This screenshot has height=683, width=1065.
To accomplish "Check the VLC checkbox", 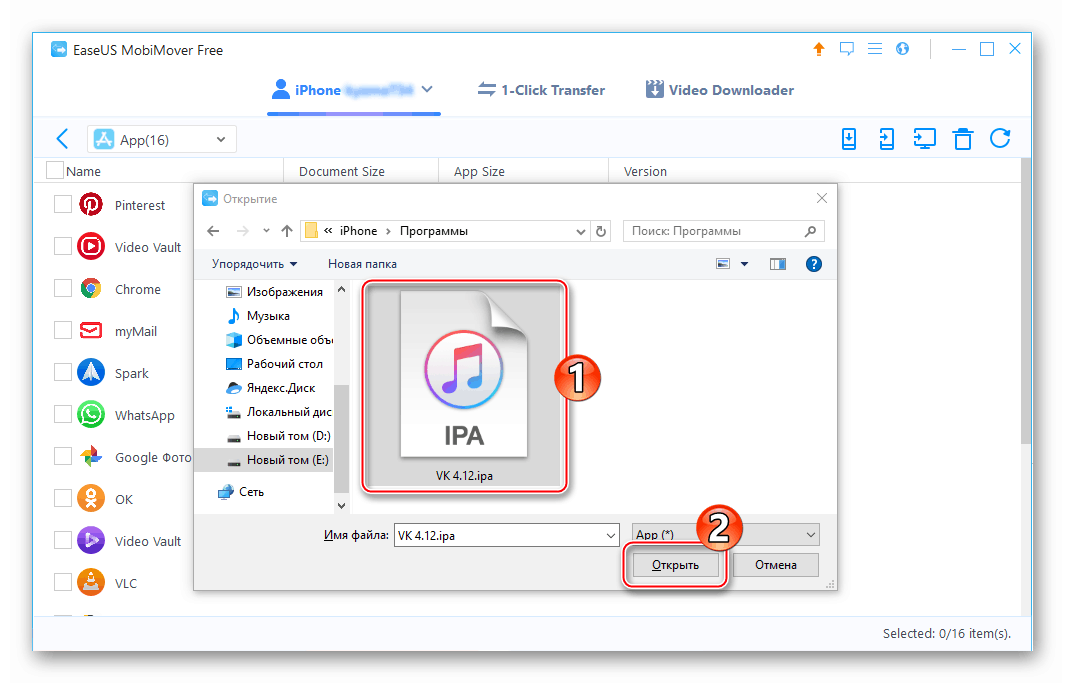I will pyautogui.click(x=62, y=583).
